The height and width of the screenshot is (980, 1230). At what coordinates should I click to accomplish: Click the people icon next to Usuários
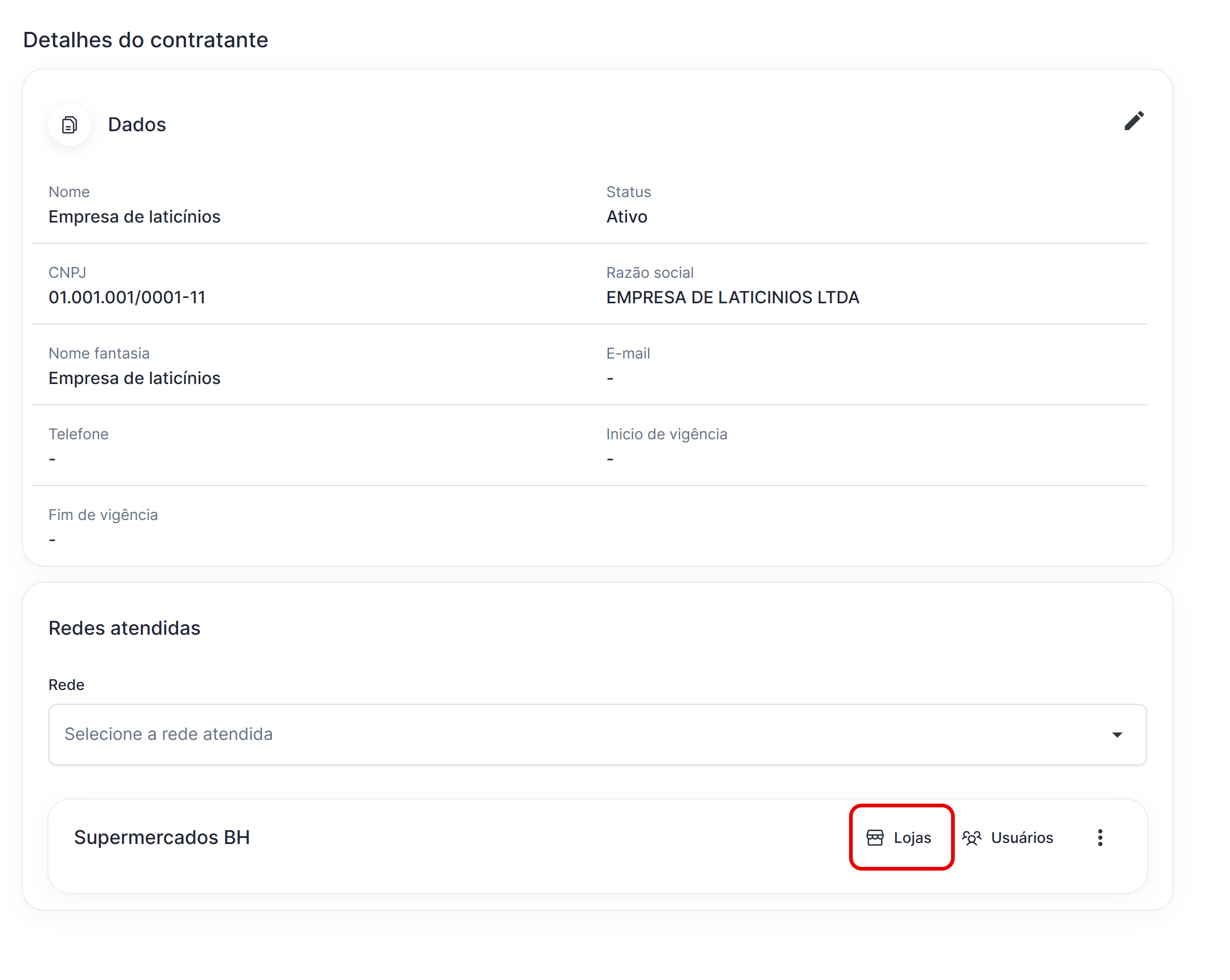[972, 838]
